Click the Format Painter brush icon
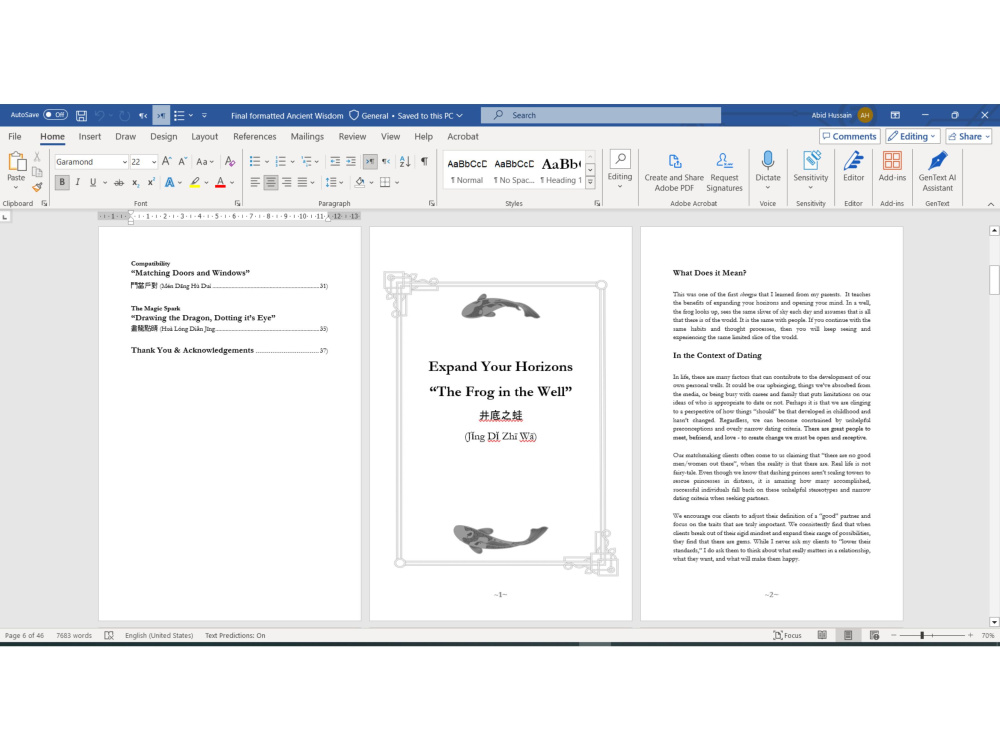 pyautogui.click(x=37, y=187)
